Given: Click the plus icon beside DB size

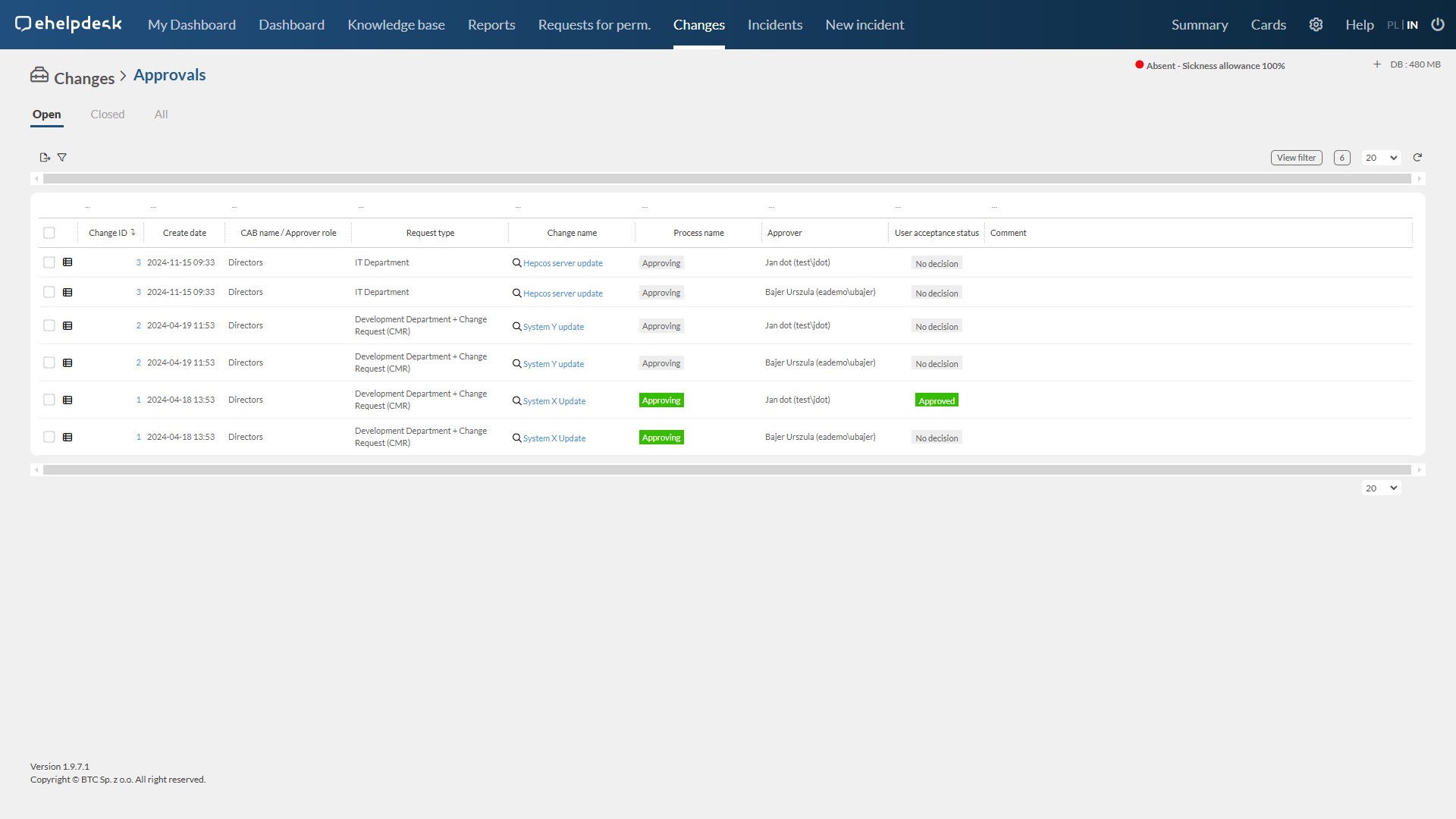Looking at the screenshot, I should point(1377,64).
